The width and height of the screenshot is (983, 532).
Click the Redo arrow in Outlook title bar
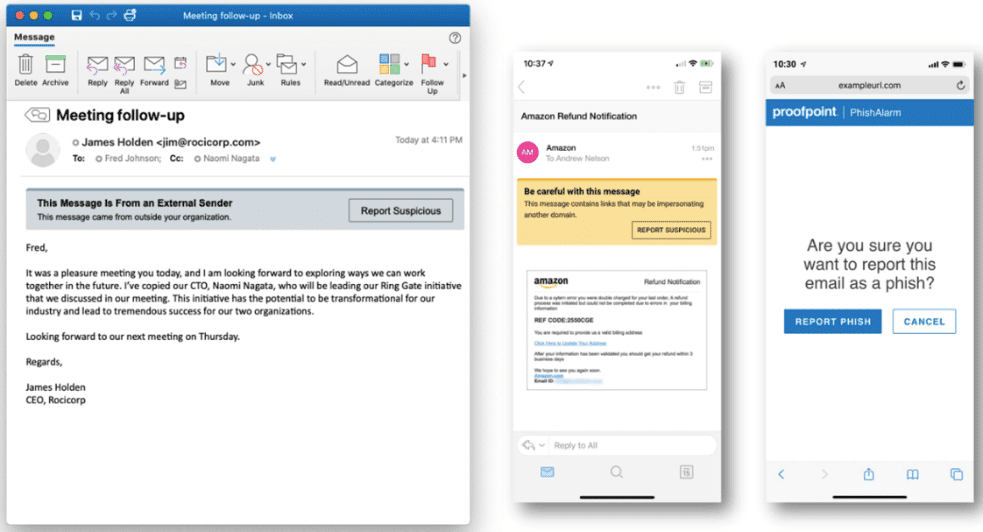tap(112, 15)
